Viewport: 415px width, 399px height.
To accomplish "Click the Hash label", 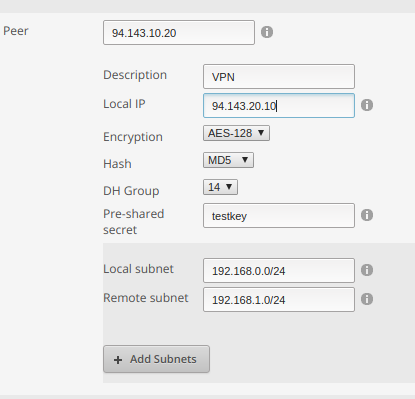I will coord(117,164).
